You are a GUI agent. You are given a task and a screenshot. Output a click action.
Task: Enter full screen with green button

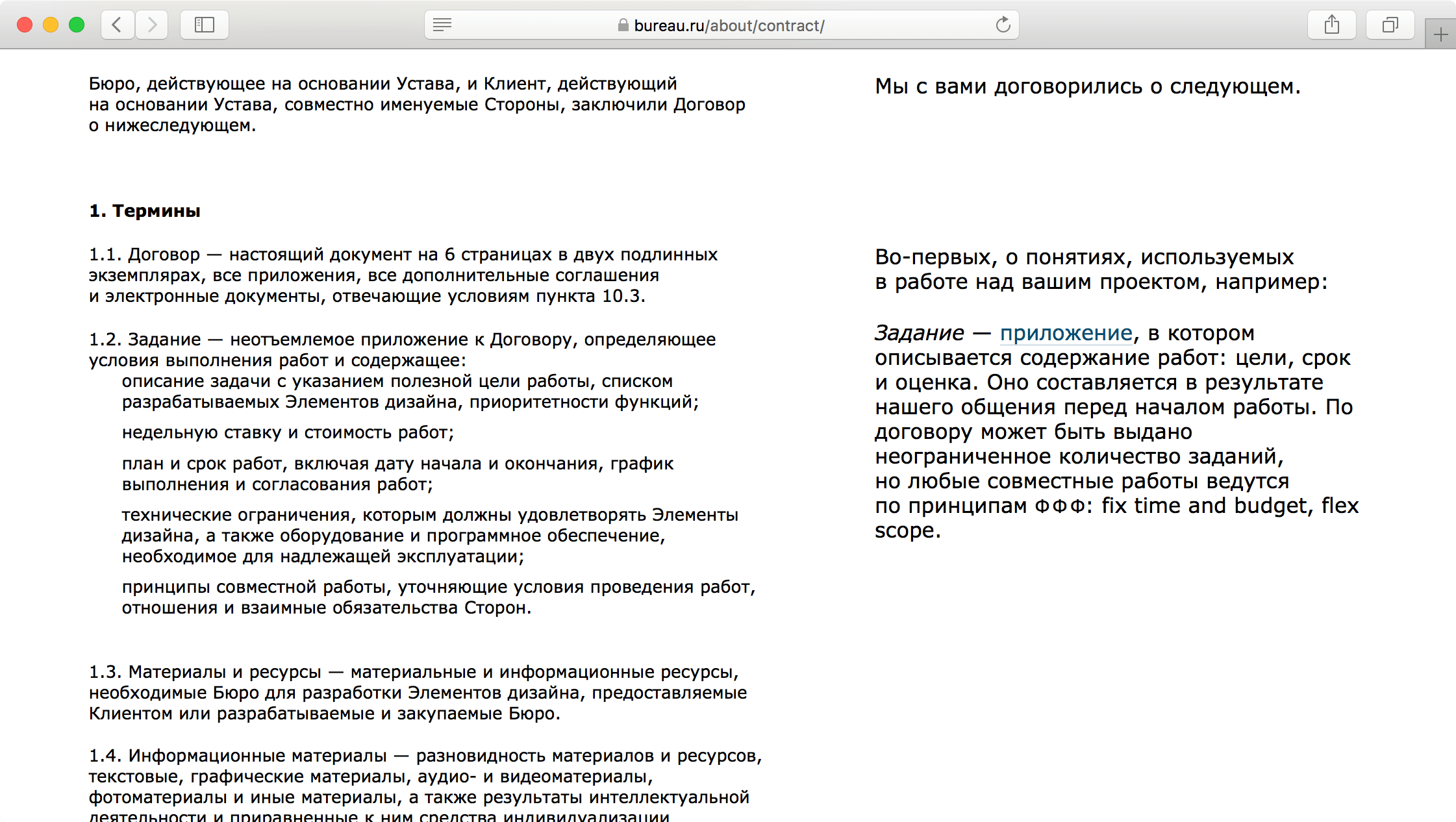coord(77,25)
